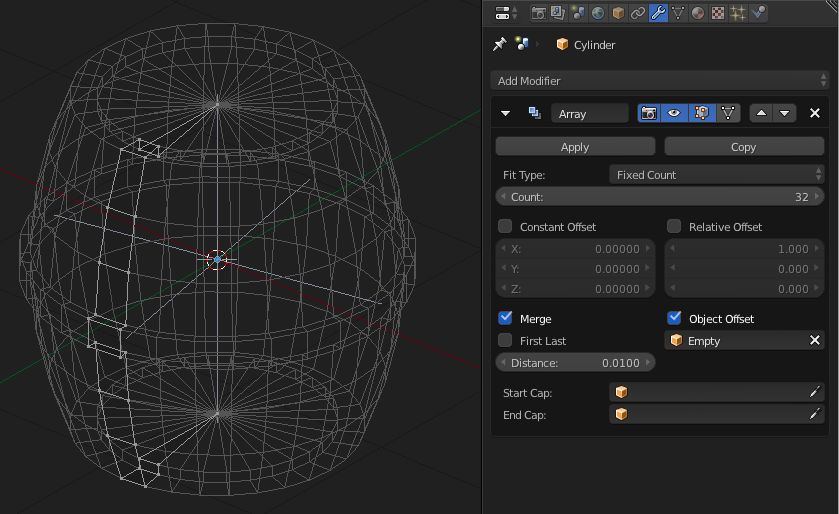This screenshot has width=839, height=514.
Task: Apply the Array modifier
Action: pyautogui.click(x=575, y=147)
